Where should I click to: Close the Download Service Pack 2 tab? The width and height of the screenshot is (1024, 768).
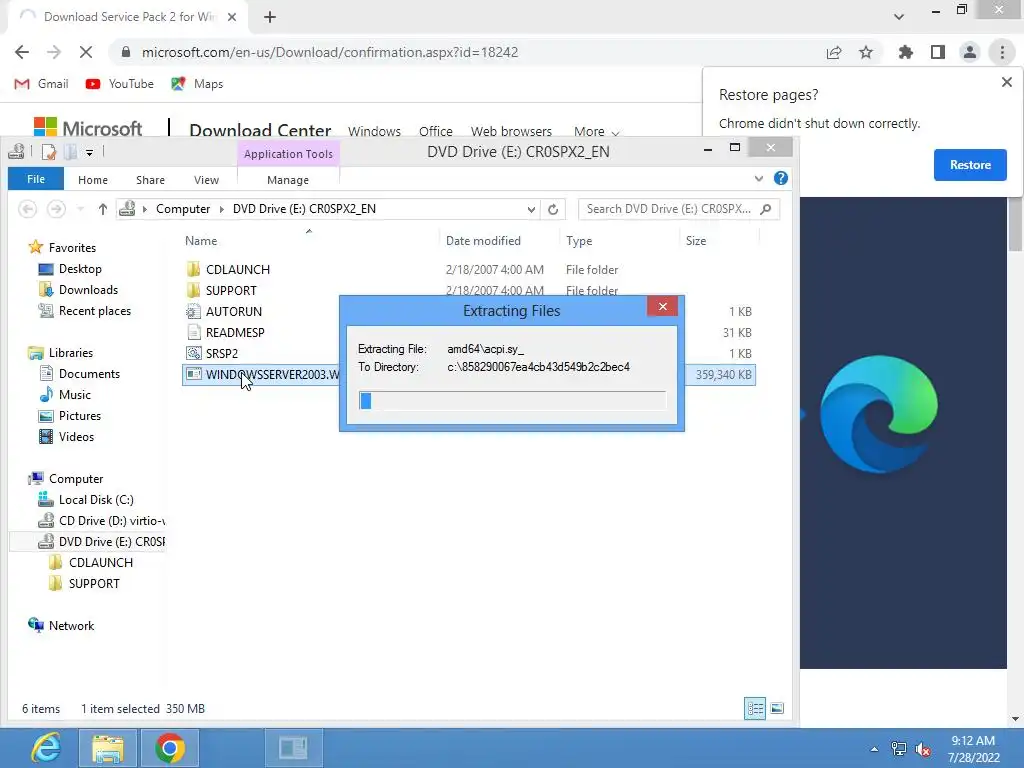tap(232, 17)
